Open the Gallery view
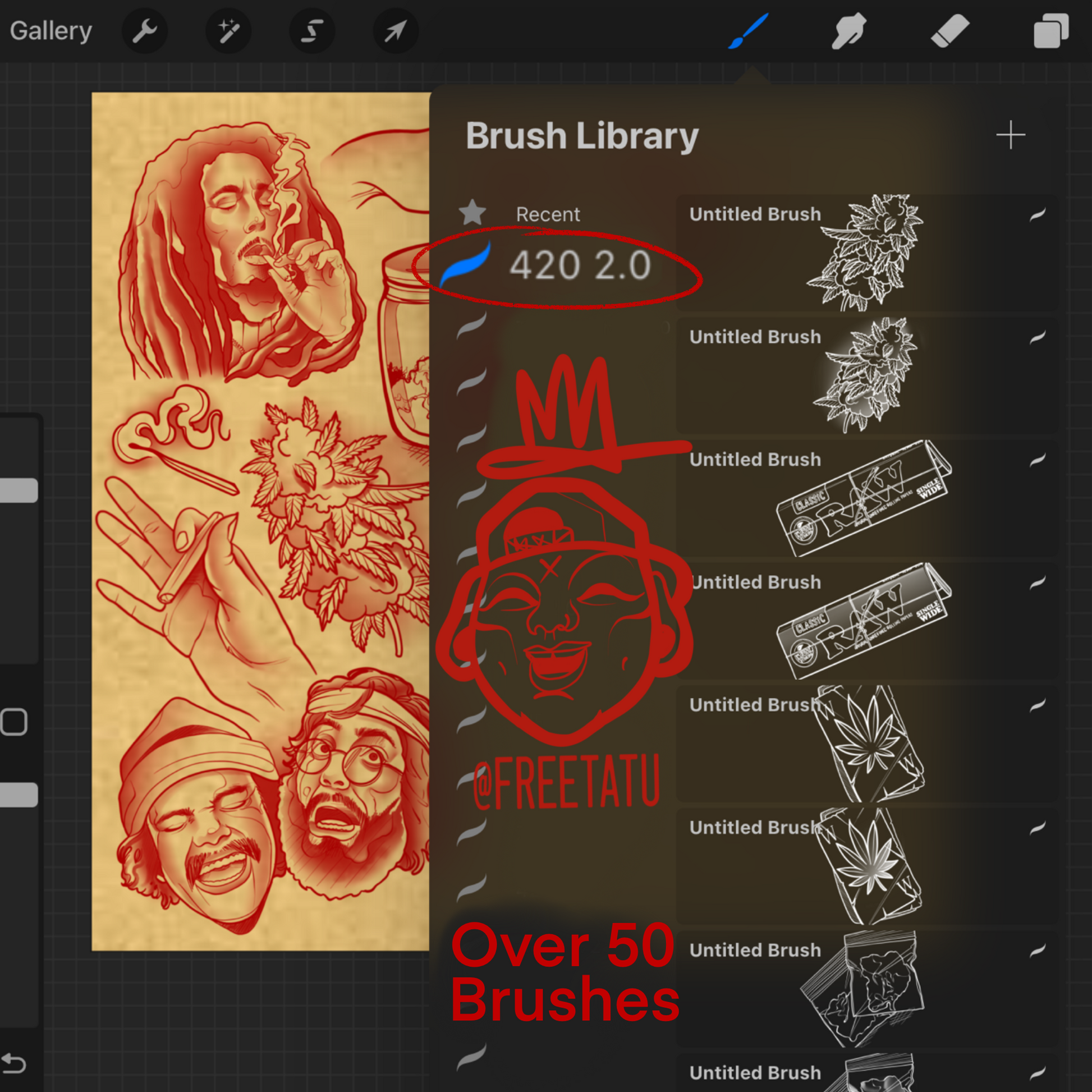1092x1092 pixels. (x=51, y=30)
